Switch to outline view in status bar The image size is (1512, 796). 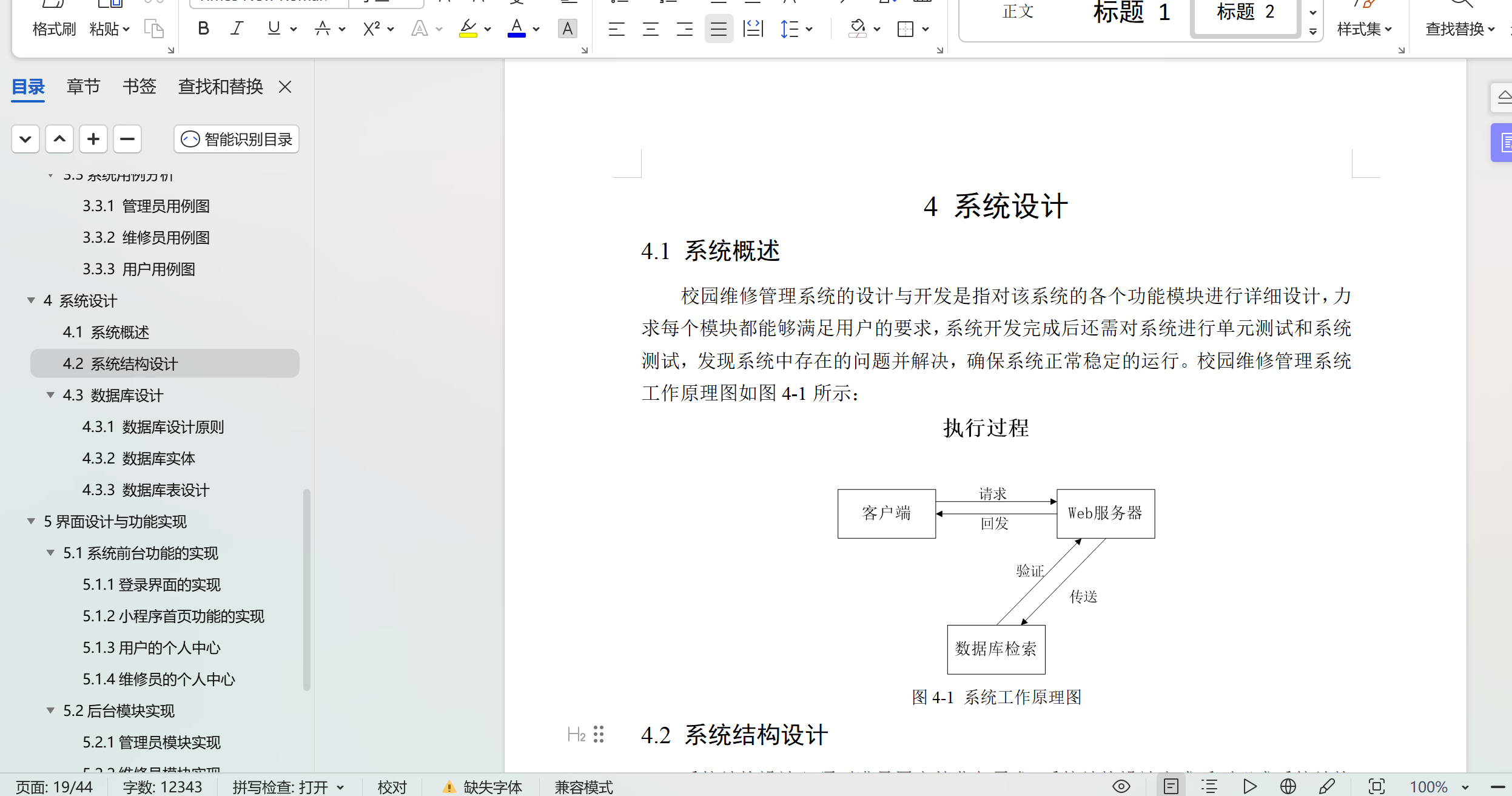[x=1209, y=786]
